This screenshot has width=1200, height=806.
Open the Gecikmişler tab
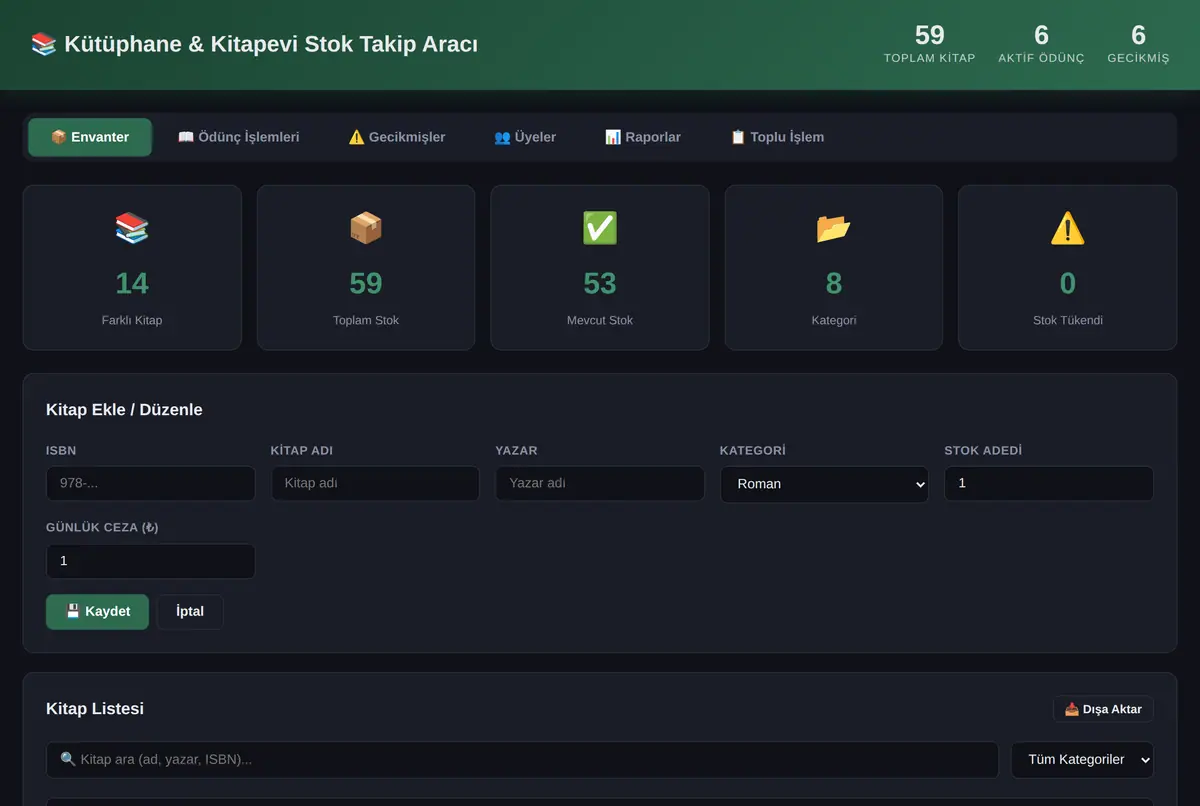(397, 137)
